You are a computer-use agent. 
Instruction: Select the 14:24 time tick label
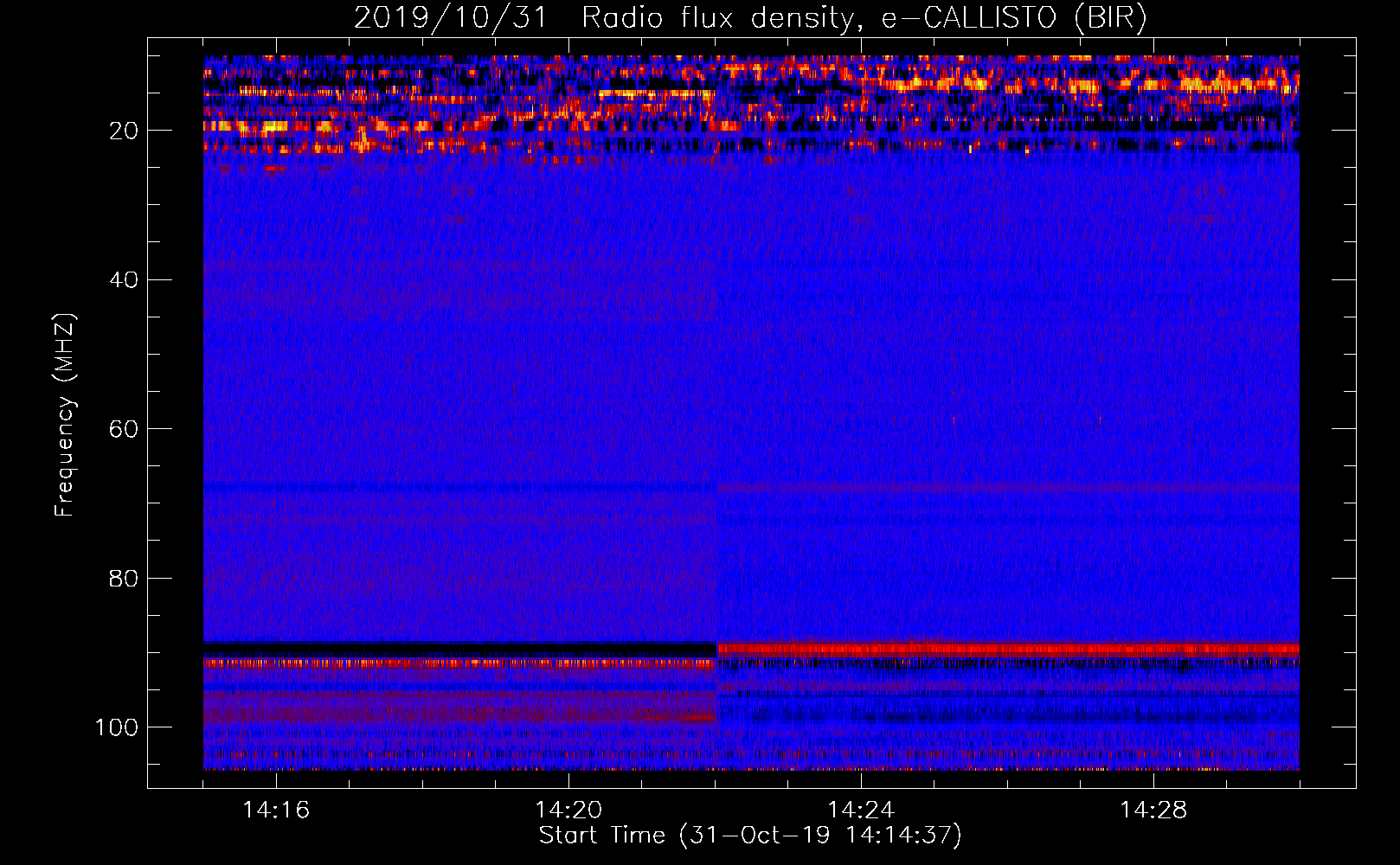click(x=860, y=811)
